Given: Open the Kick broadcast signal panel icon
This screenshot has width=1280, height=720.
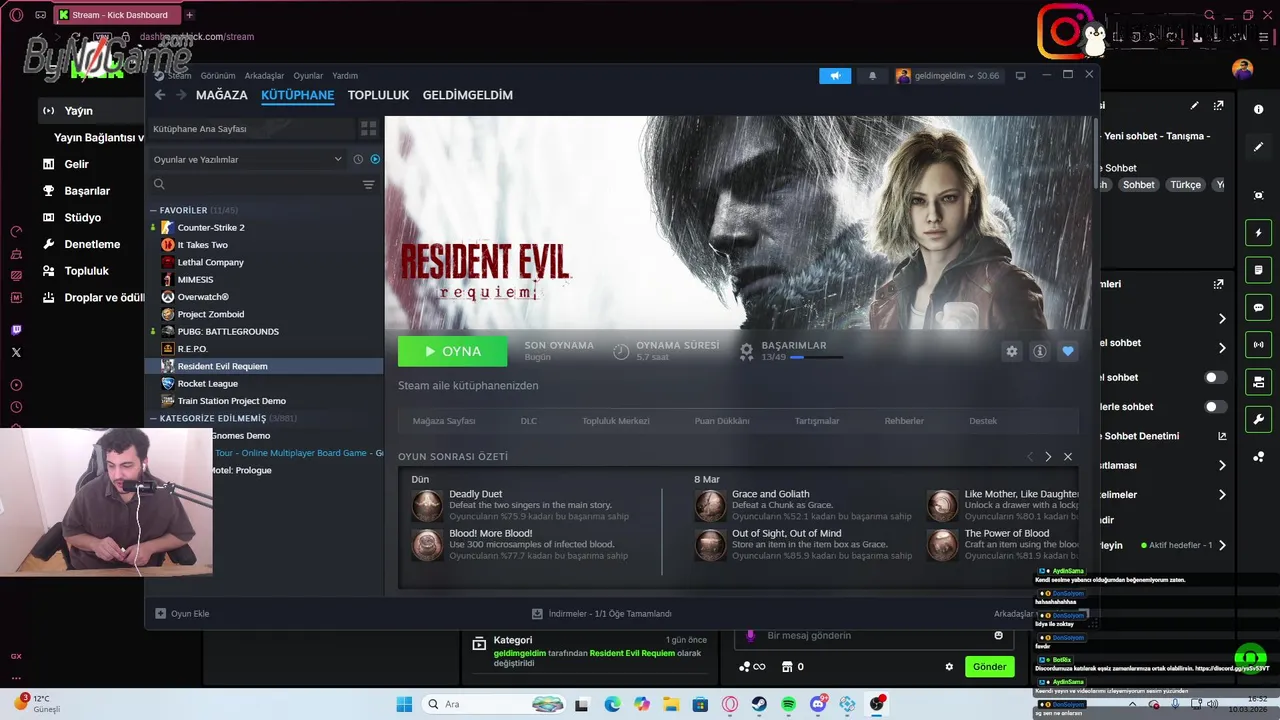Looking at the screenshot, I should click(x=1259, y=345).
